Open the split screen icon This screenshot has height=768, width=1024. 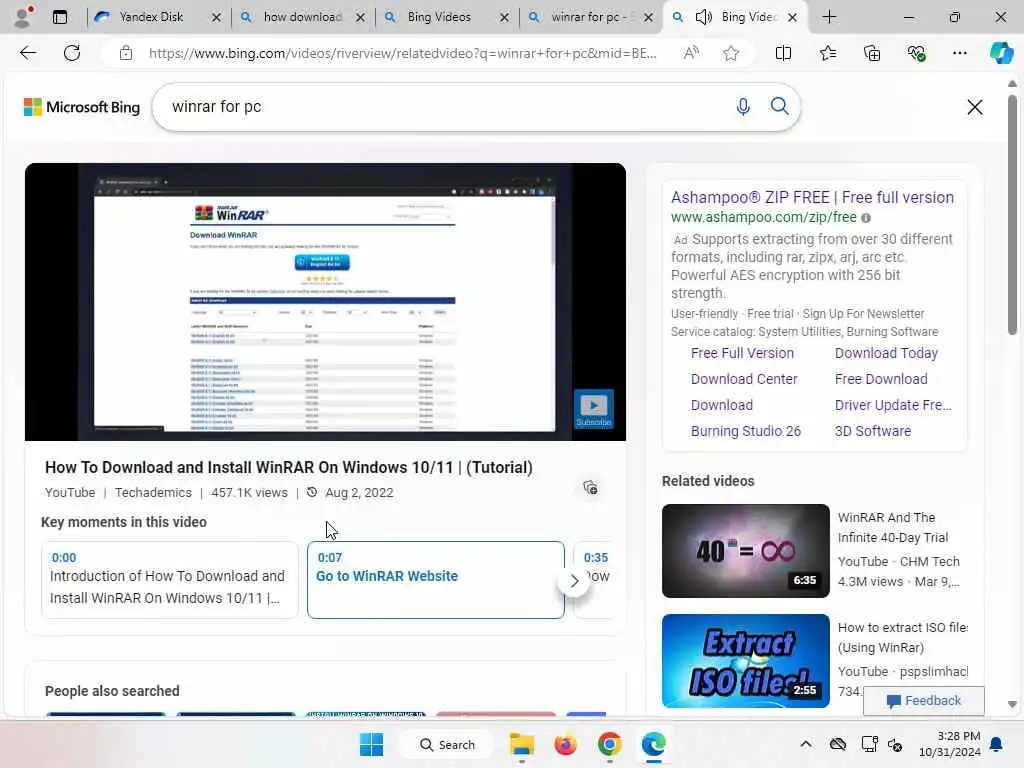(x=783, y=53)
